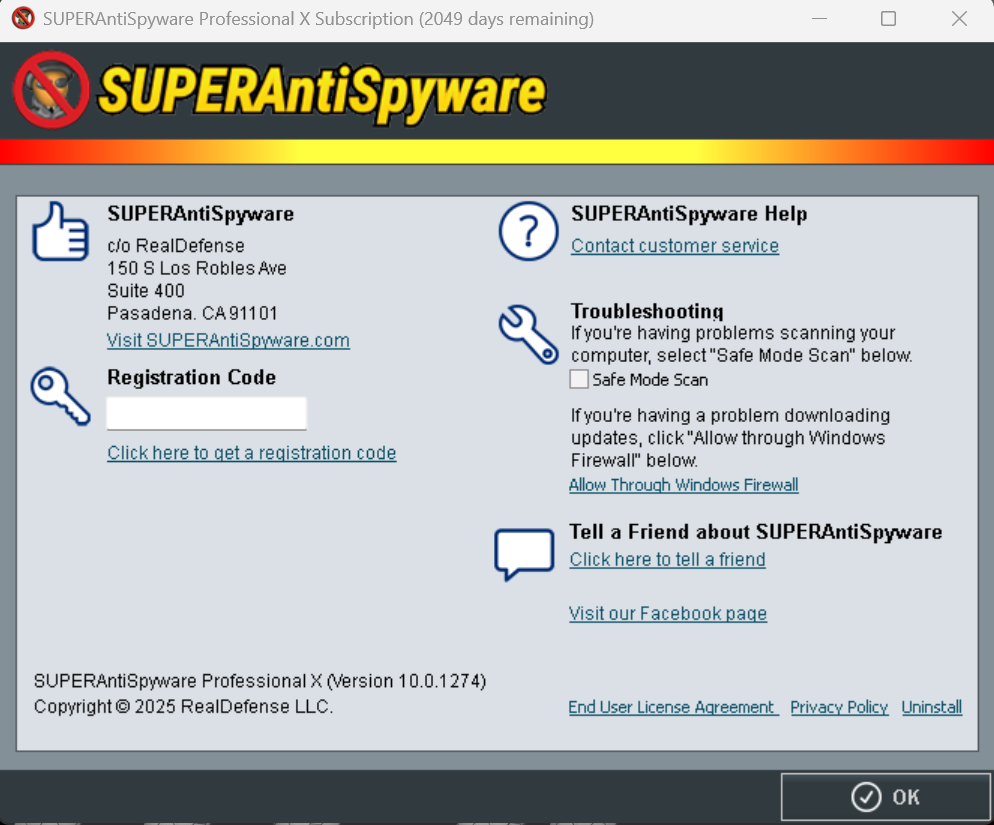
Task: Focus the Registration Code input field
Action: click(x=207, y=413)
